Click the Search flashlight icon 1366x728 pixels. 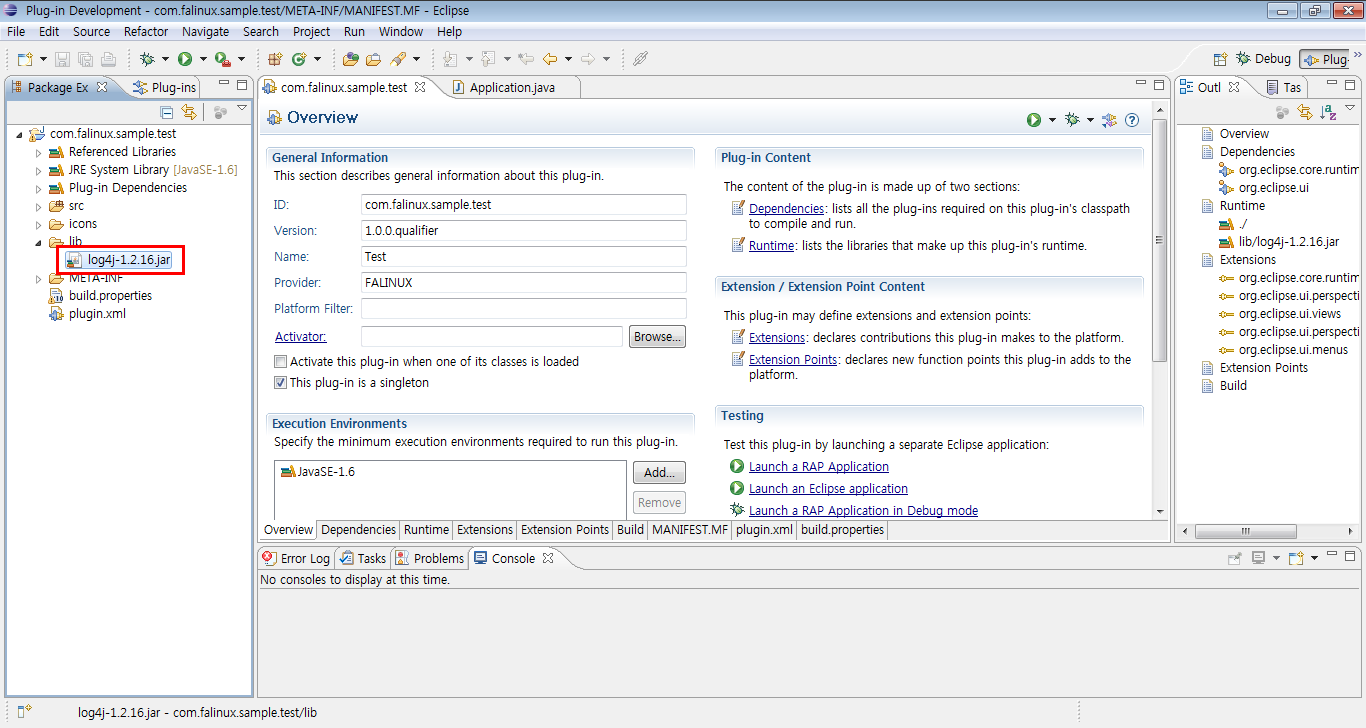(398, 59)
